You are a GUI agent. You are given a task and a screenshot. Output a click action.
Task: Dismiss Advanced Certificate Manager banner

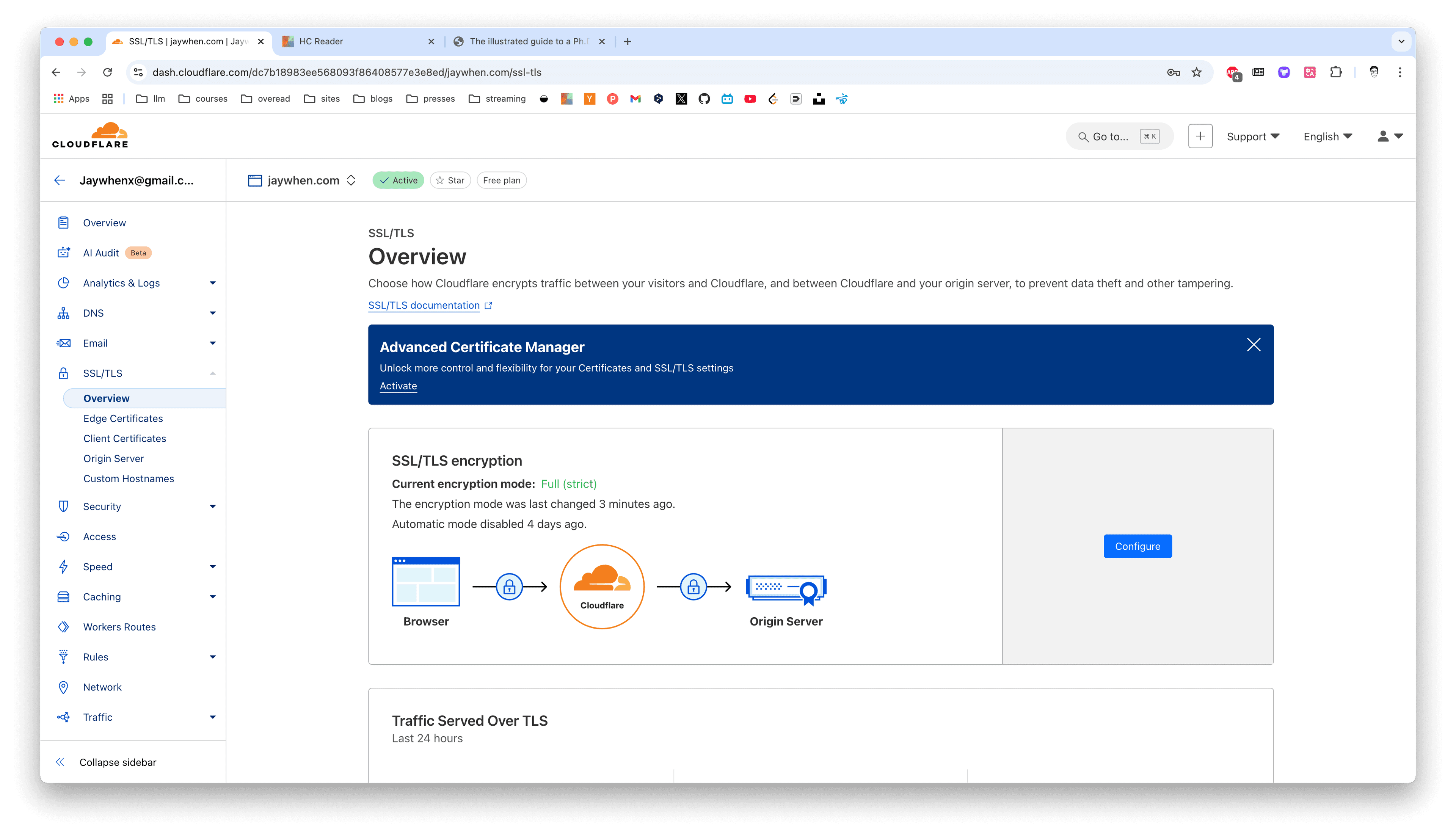point(1254,344)
